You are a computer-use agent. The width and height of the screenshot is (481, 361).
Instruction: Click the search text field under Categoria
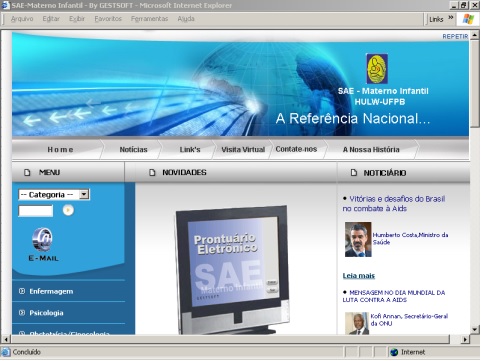[x=36, y=211]
